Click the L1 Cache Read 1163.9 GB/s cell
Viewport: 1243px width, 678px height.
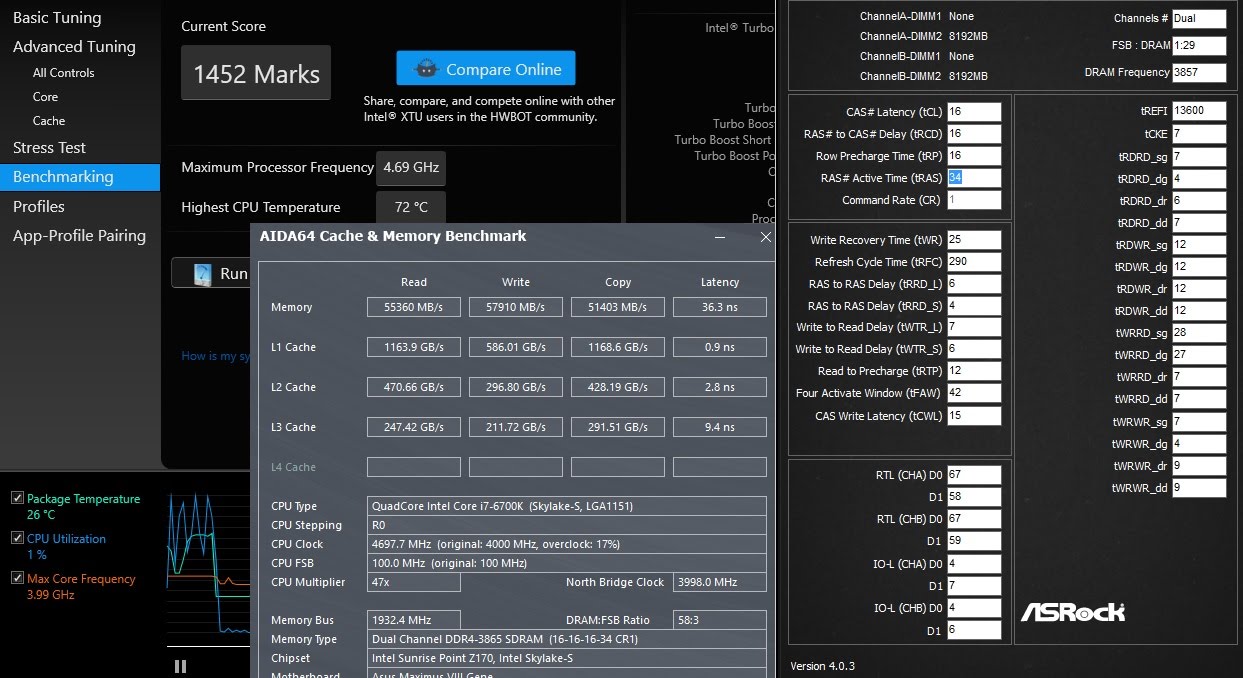(x=414, y=347)
